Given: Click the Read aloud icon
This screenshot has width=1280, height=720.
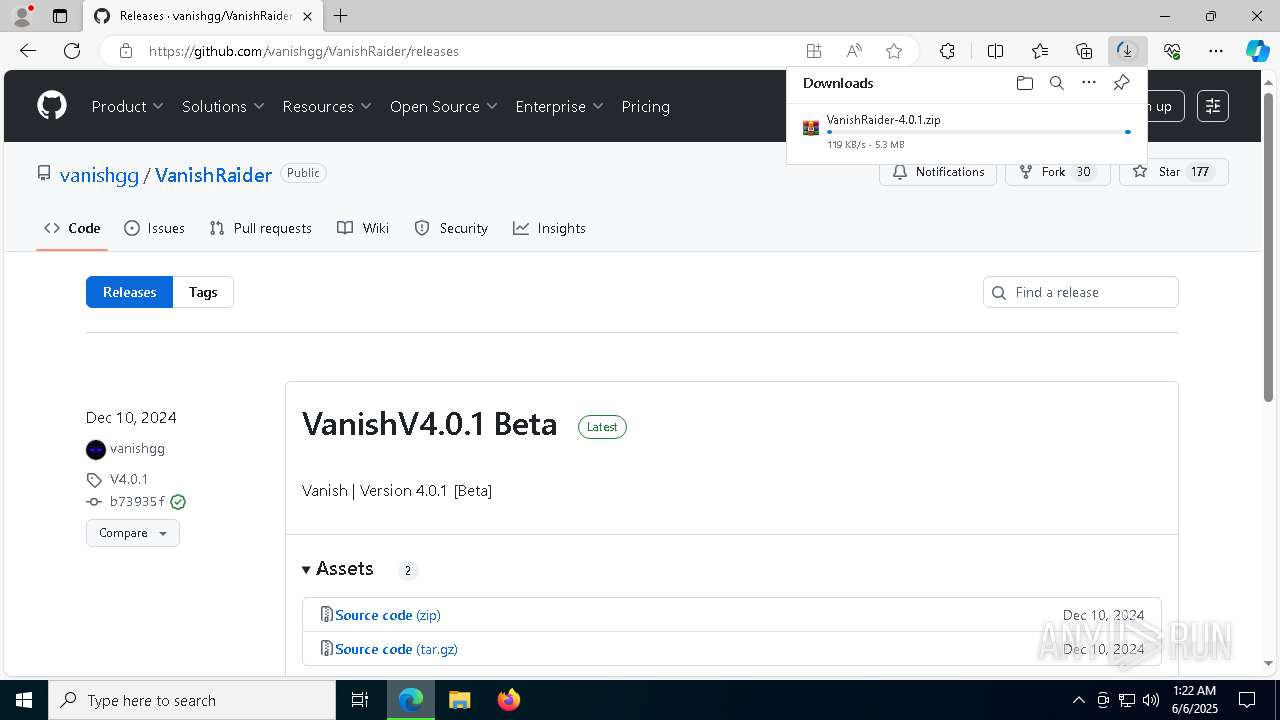Looking at the screenshot, I should click(x=854, y=51).
